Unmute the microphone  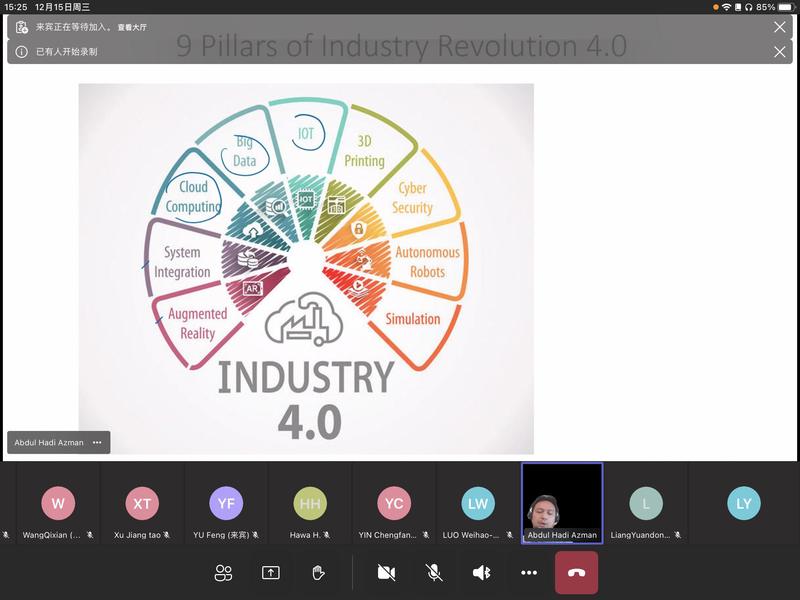tap(434, 573)
